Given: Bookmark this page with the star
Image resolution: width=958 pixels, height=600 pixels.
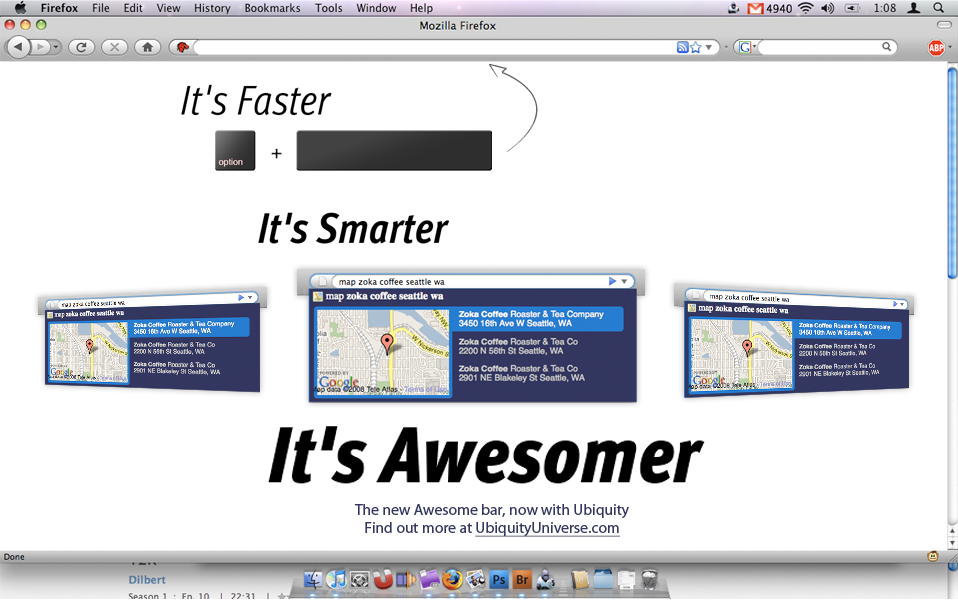Looking at the screenshot, I should pos(695,47).
